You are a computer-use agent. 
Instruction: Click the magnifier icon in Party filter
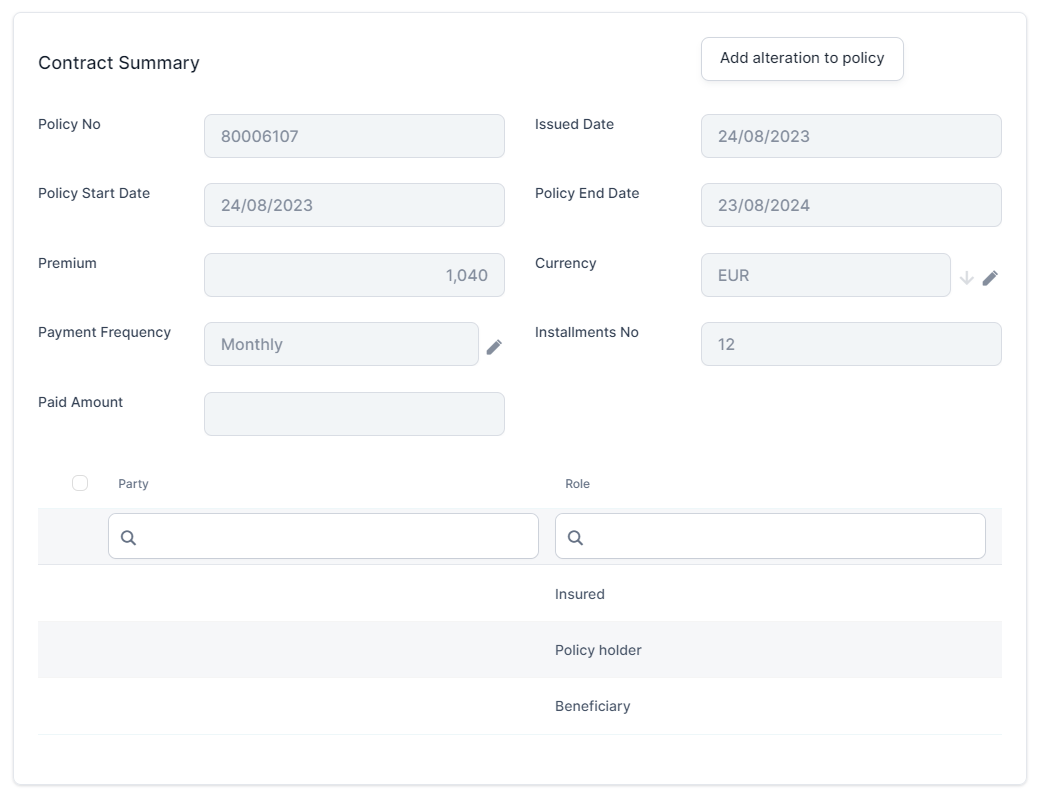pos(128,537)
